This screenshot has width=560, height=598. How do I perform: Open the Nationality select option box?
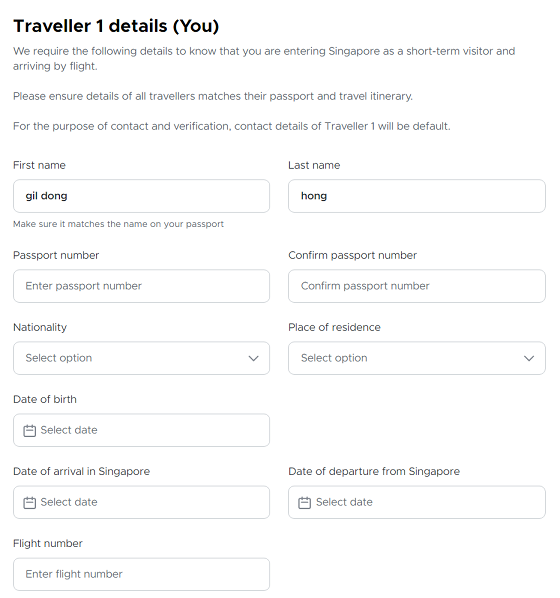pos(142,358)
